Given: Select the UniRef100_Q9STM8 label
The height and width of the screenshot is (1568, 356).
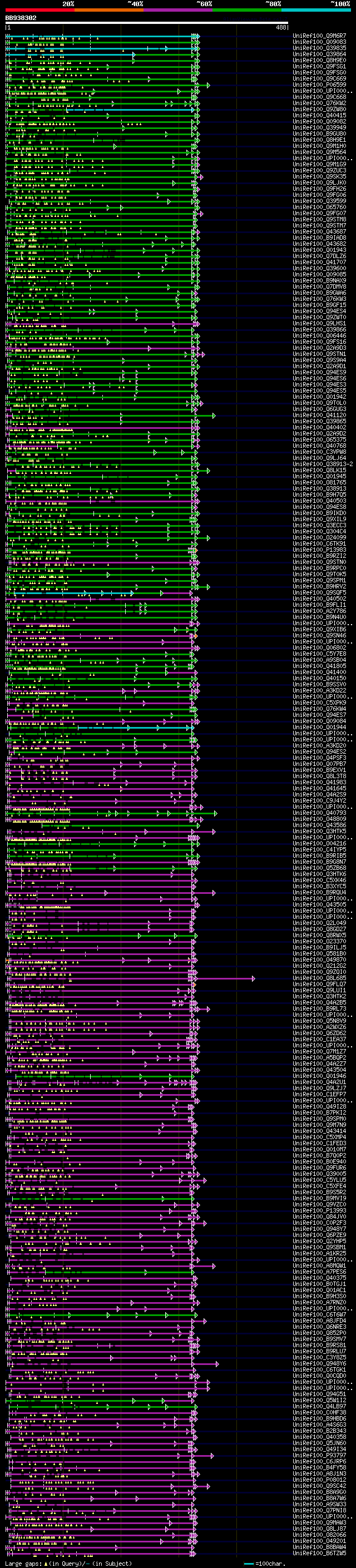Looking at the screenshot, I should click(319, 220).
